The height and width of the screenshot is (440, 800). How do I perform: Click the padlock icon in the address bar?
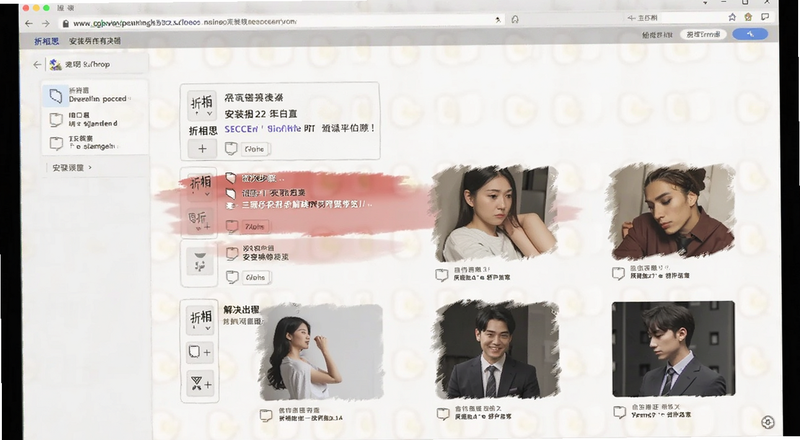65,23
